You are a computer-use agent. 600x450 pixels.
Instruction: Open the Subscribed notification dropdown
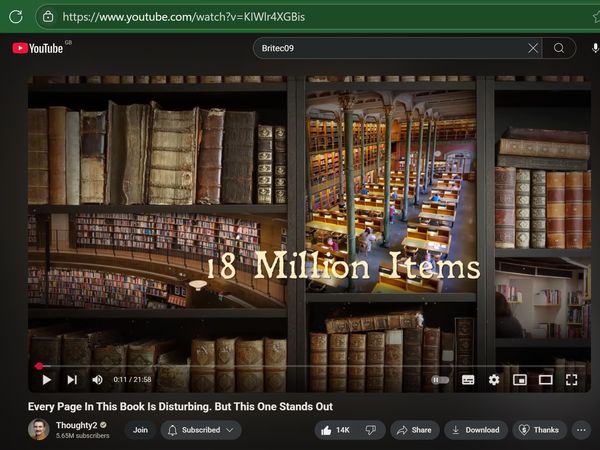click(x=201, y=430)
